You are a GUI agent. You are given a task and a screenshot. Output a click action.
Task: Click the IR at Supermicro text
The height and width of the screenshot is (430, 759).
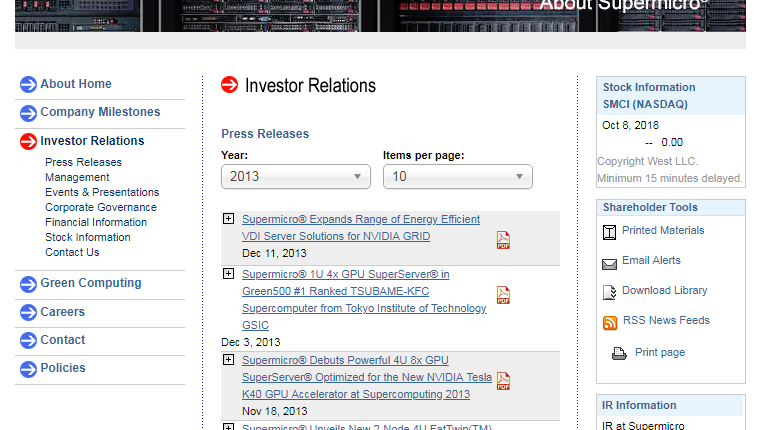pos(643,425)
